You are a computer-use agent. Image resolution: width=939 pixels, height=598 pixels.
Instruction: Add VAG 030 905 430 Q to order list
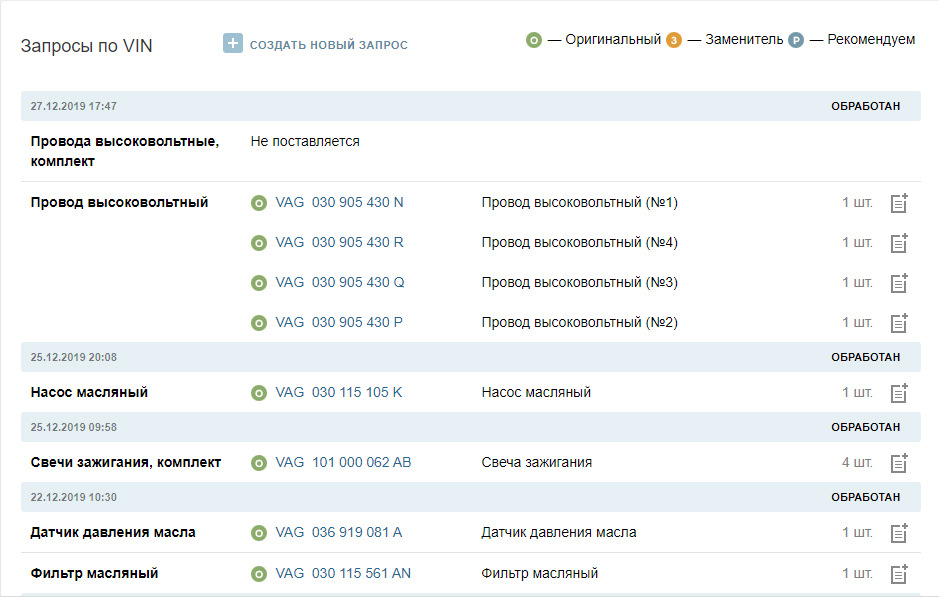pyautogui.click(x=899, y=283)
